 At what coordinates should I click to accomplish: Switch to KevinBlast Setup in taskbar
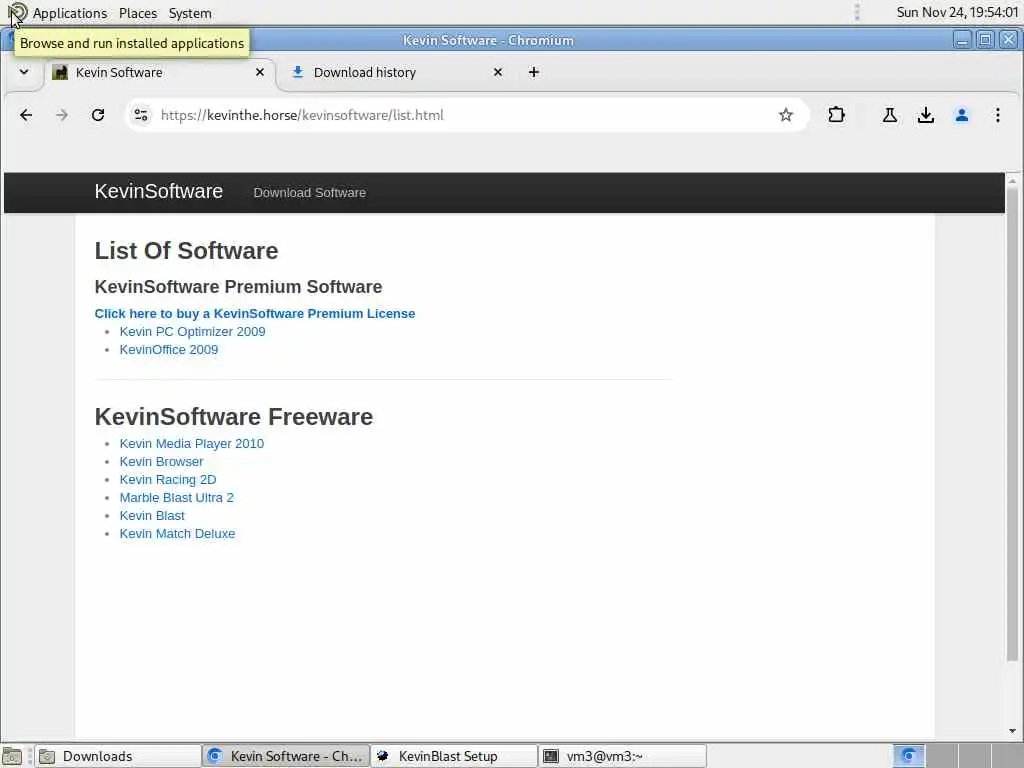point(454,756)
